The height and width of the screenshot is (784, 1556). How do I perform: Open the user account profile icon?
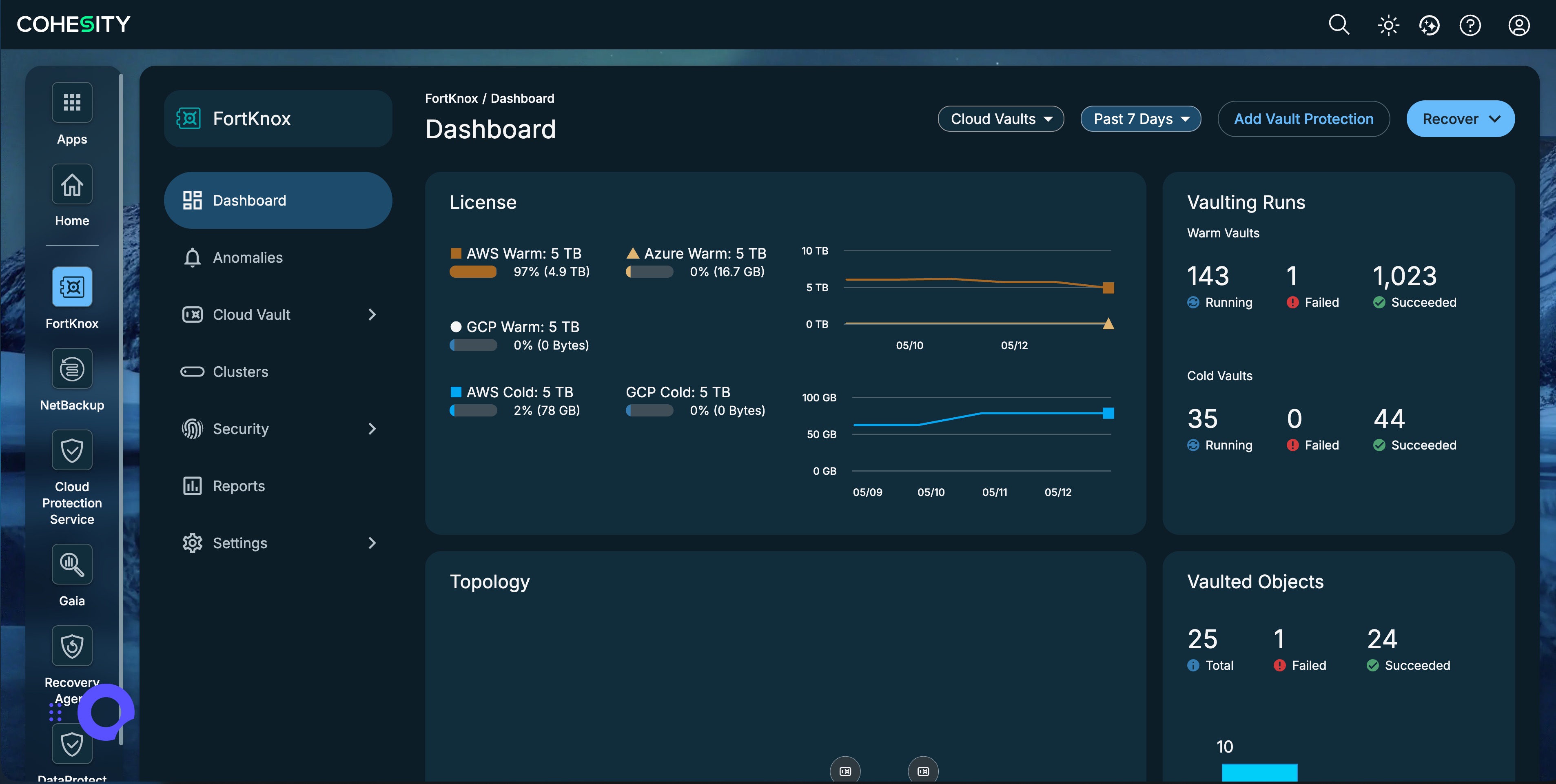pyautogui.click(x=1518, y=25)
